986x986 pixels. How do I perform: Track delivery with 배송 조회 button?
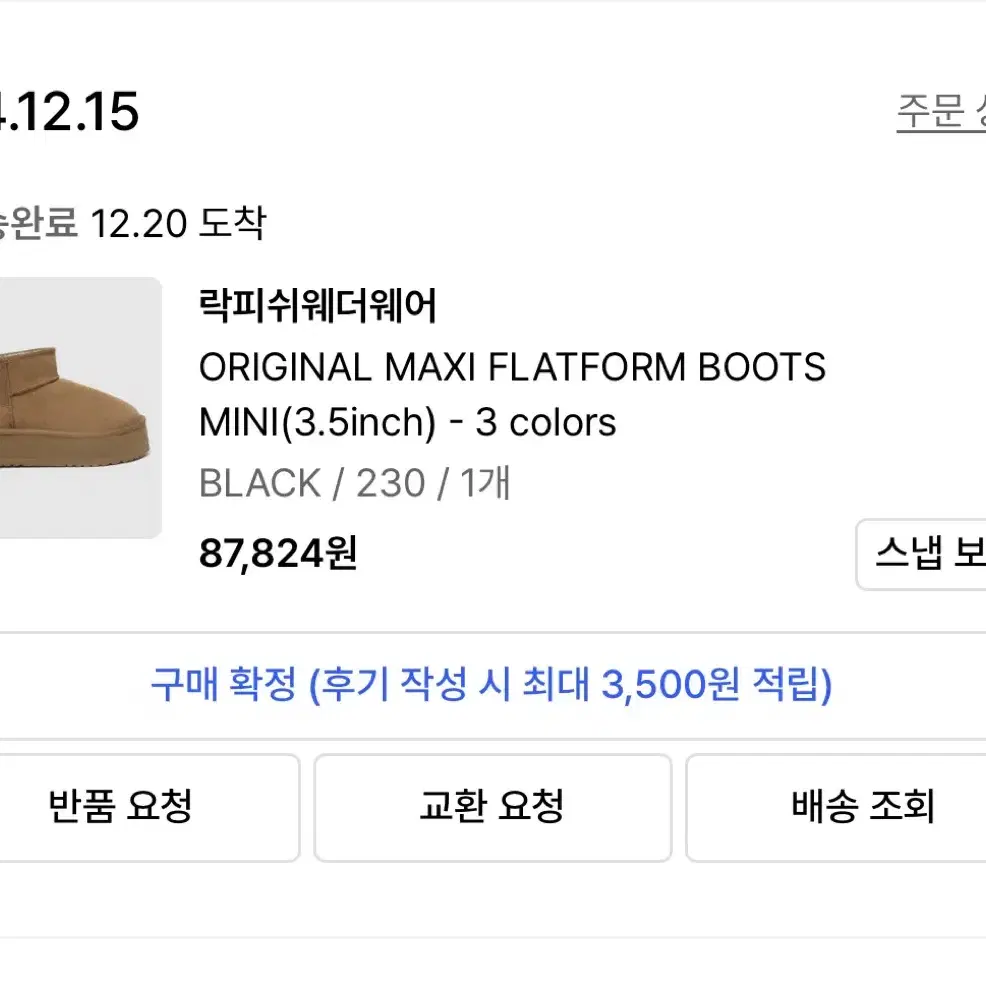click(836, 807)
